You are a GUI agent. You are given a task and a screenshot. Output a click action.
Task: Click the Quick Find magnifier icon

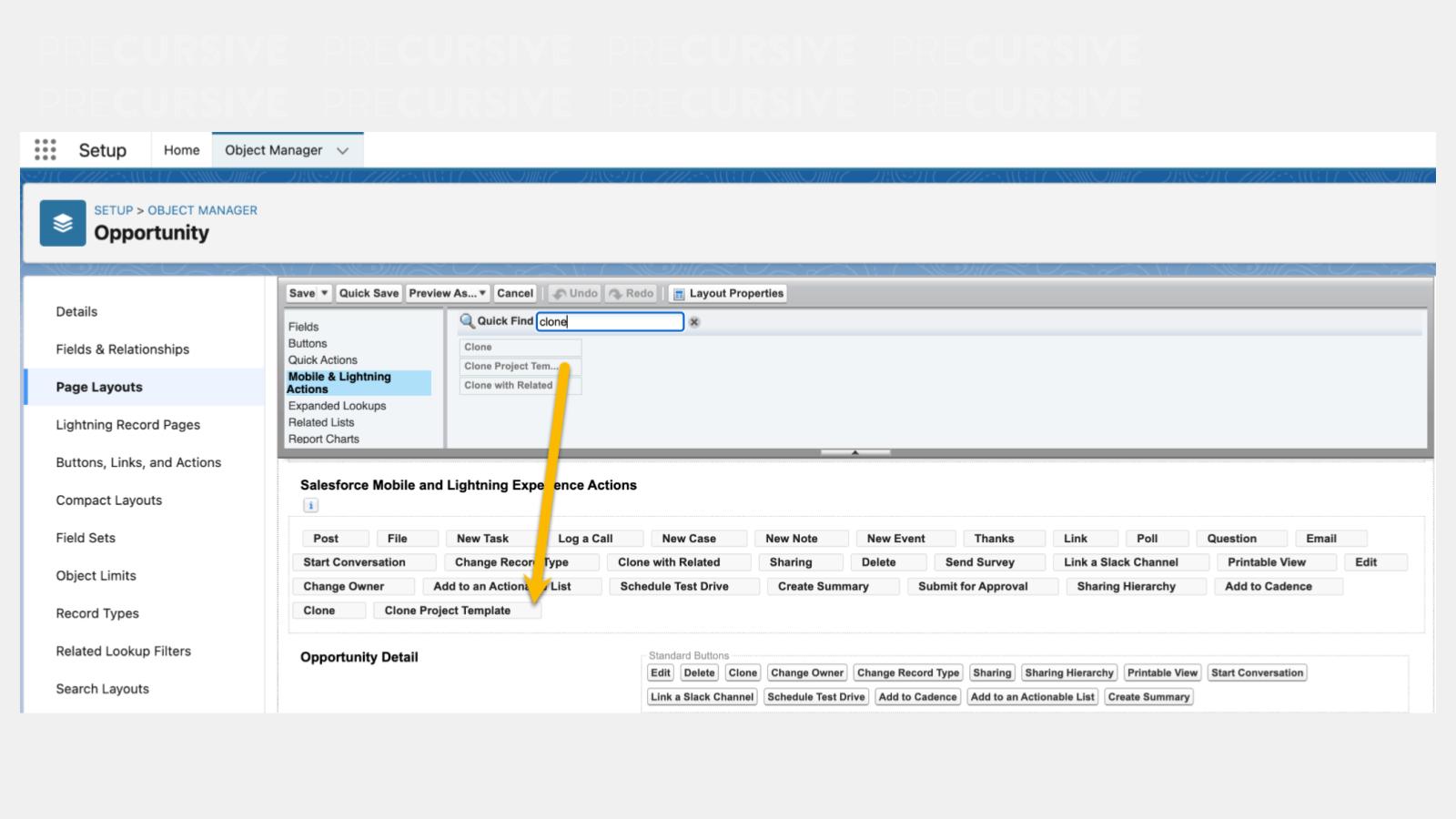pos(467,320)
